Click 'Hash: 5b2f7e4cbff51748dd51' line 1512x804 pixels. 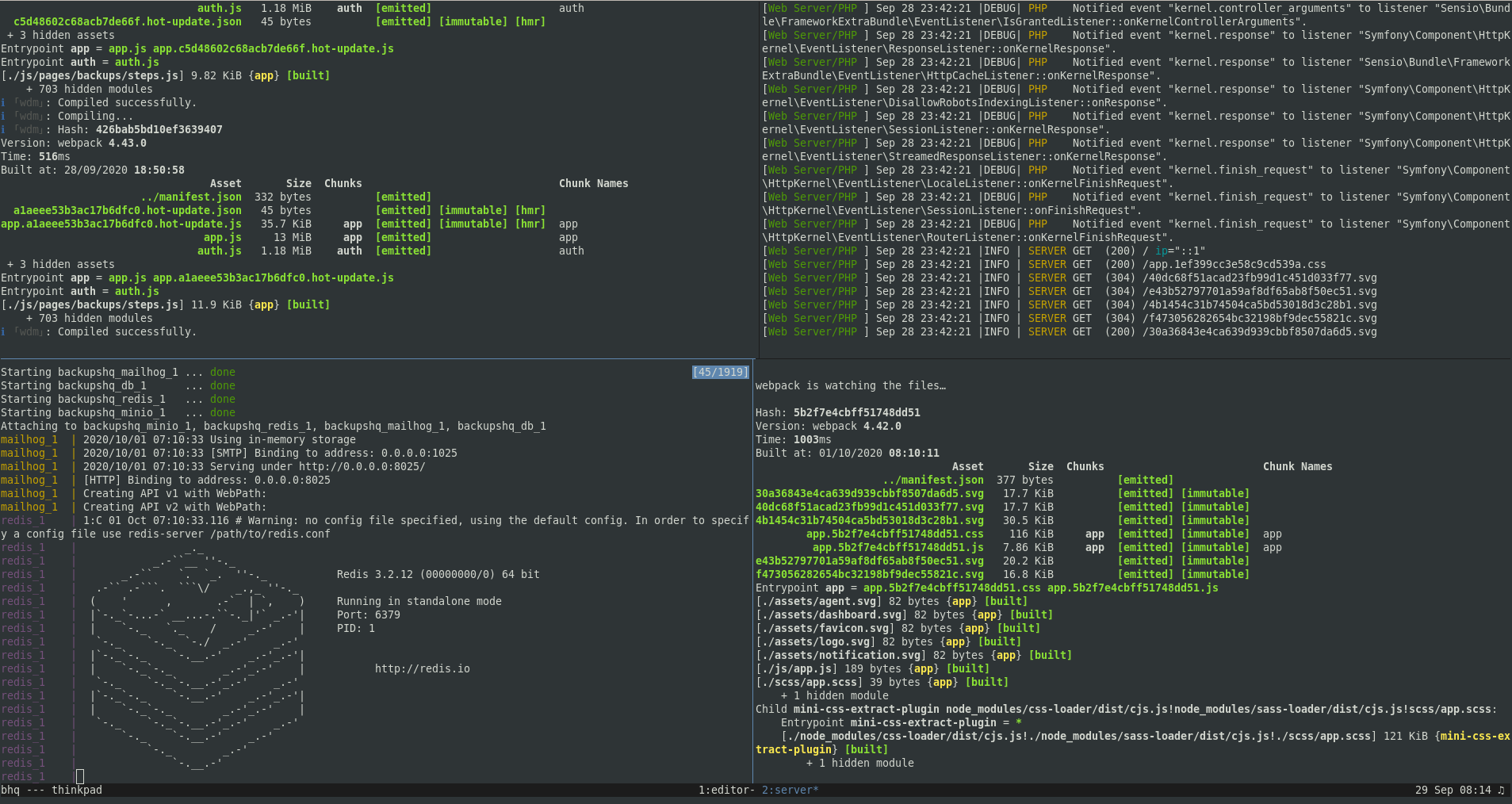[838, 412]
